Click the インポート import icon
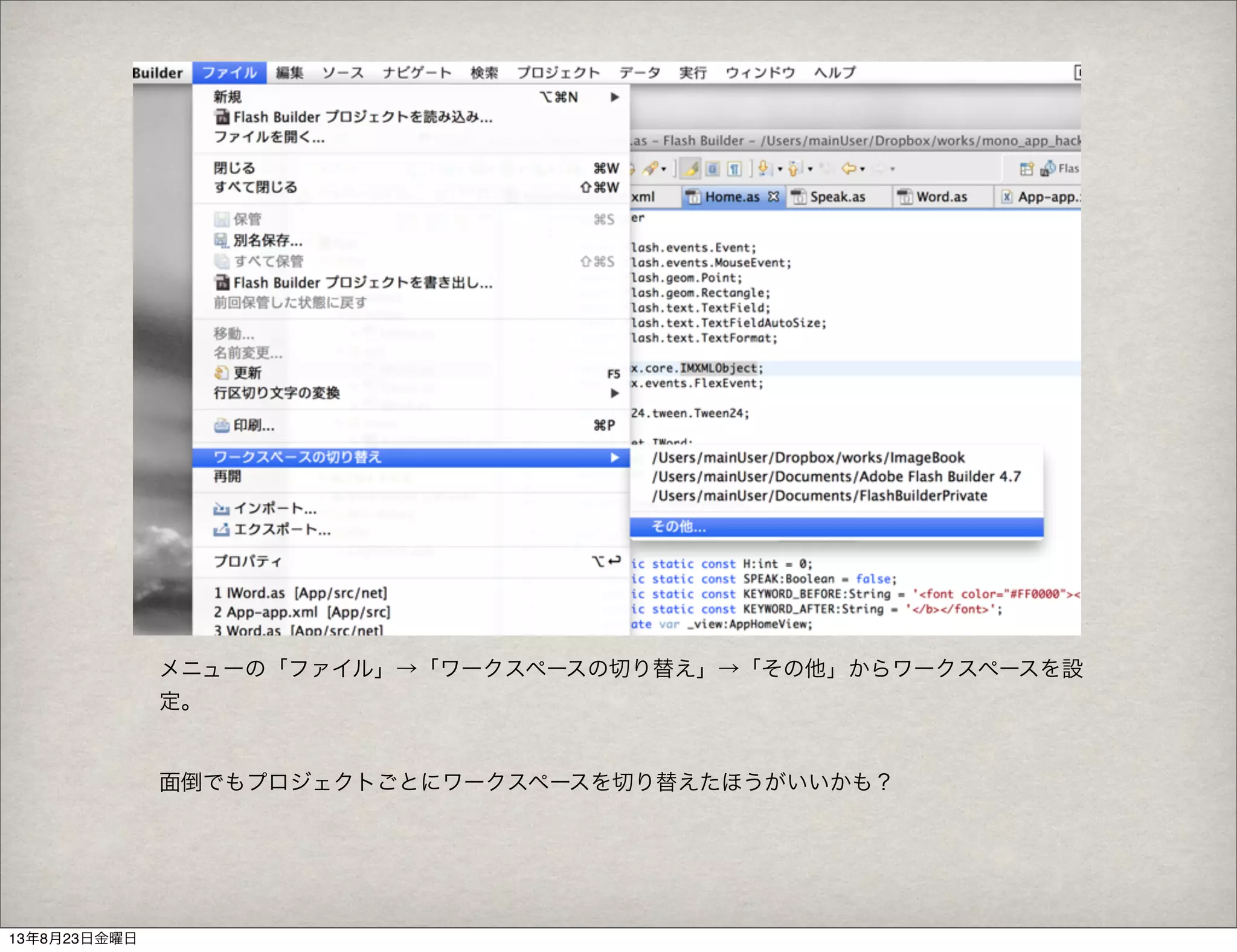1237x952 pixels. pyautogui.click(x=222, y=509)
